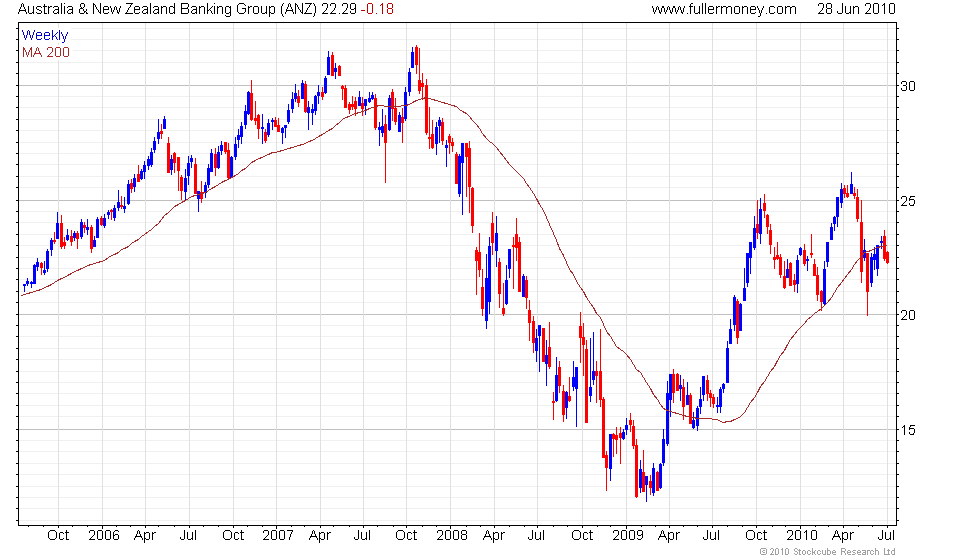Screen dimensions: 980x560
Task: Click the www.fullermoney.com text
Action: pyautogui.click(x=724, y=9)
